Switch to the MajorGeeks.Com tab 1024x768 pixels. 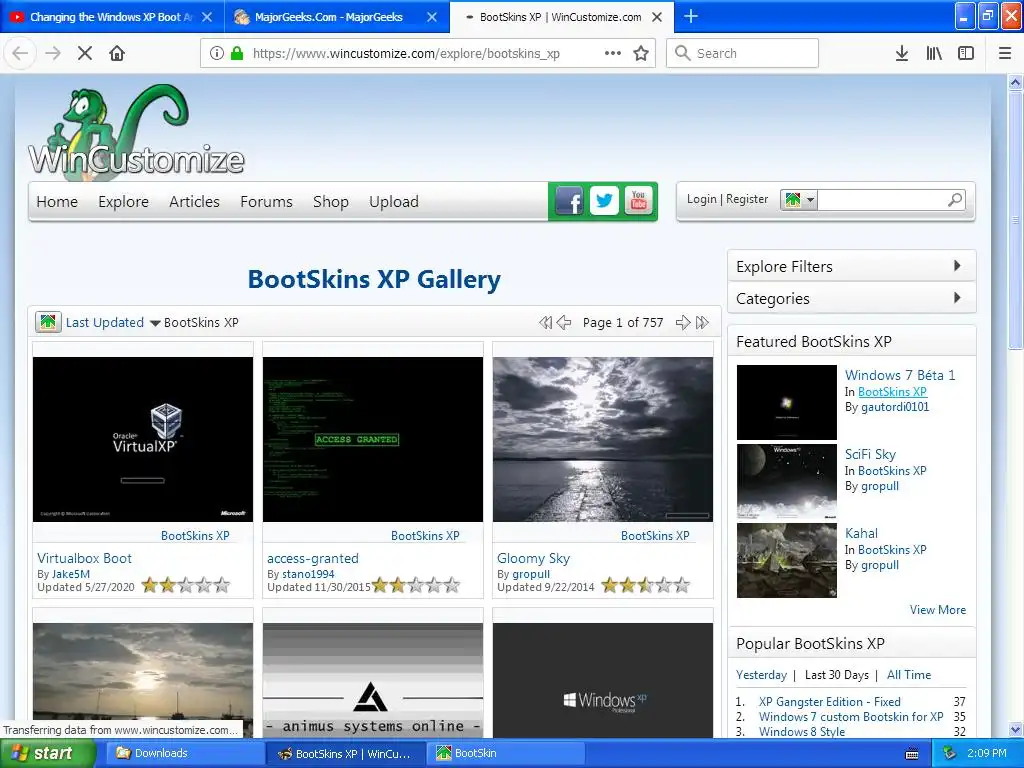point(337,17)
